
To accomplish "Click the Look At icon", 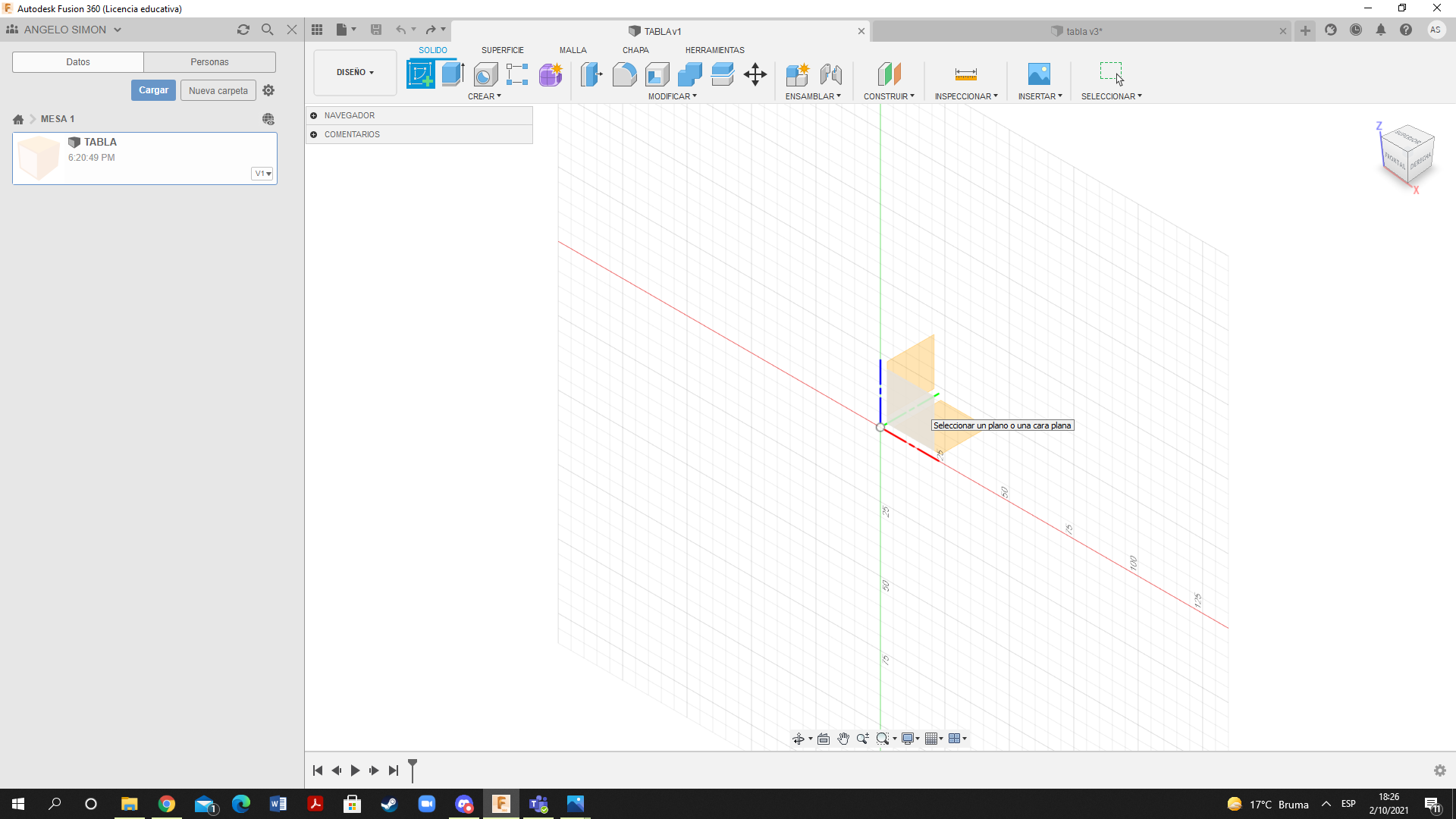I will (824, 739).
